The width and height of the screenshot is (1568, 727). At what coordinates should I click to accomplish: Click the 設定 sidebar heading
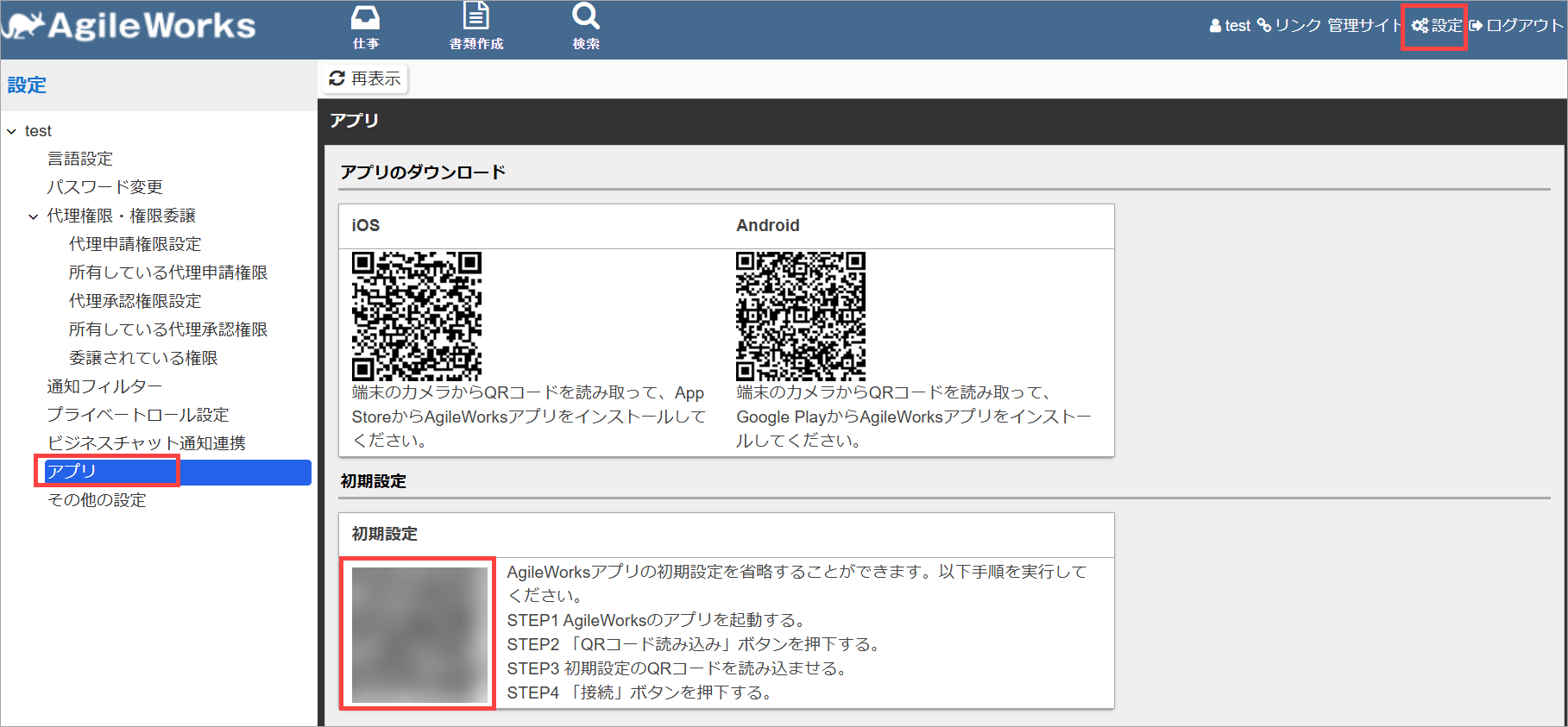pyautogui.click(x=27, y=85)
